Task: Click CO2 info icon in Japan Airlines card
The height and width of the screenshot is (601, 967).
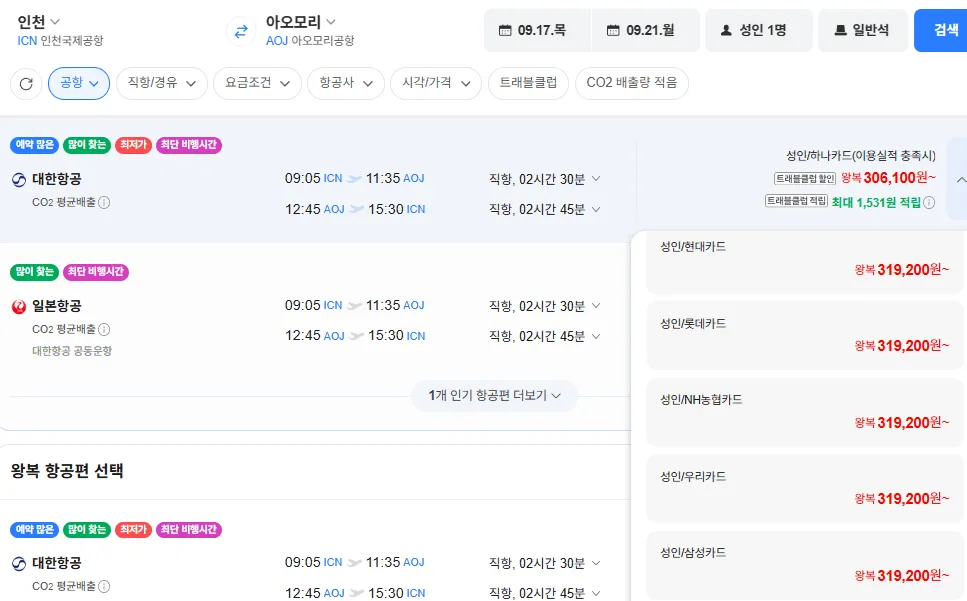Action: pyautogui.click(x=104, y=329)
